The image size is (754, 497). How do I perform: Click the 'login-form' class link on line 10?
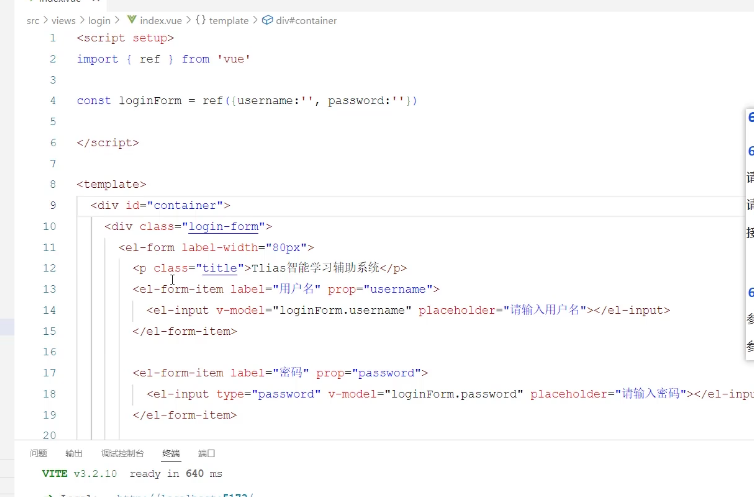[224, 226]
